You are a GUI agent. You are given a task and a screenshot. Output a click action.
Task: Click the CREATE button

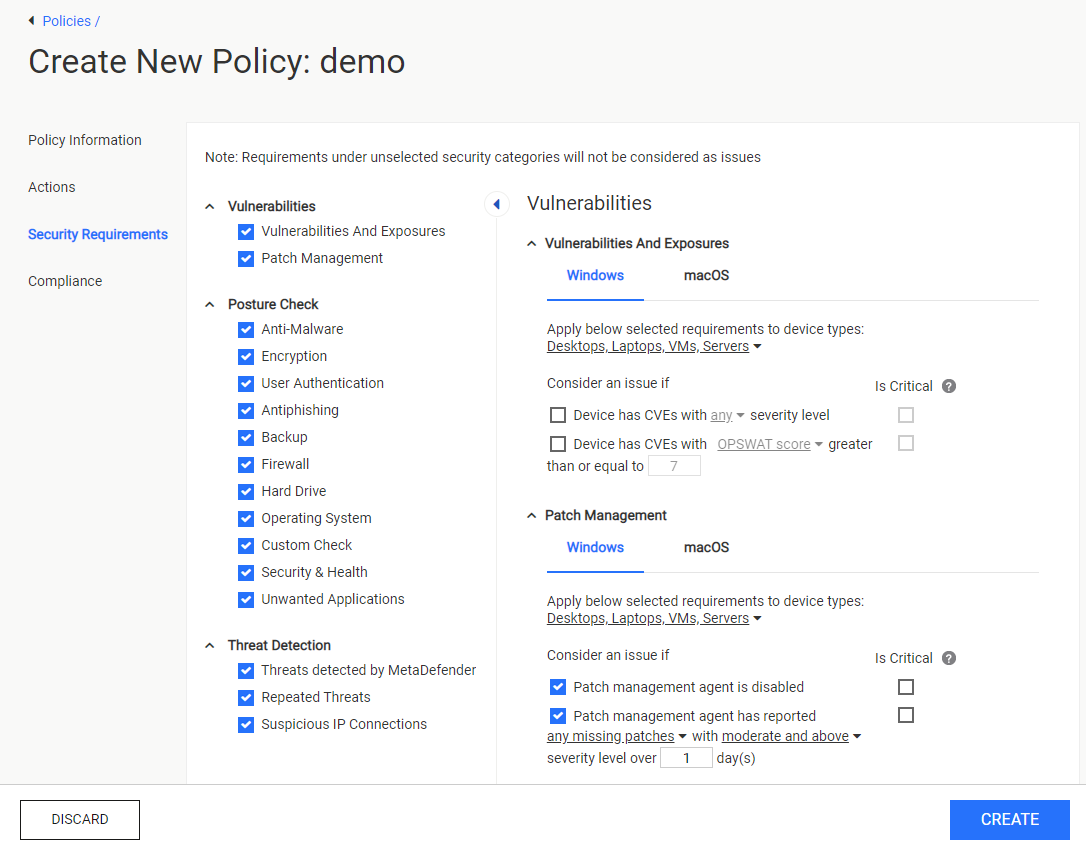(1009, 820)
